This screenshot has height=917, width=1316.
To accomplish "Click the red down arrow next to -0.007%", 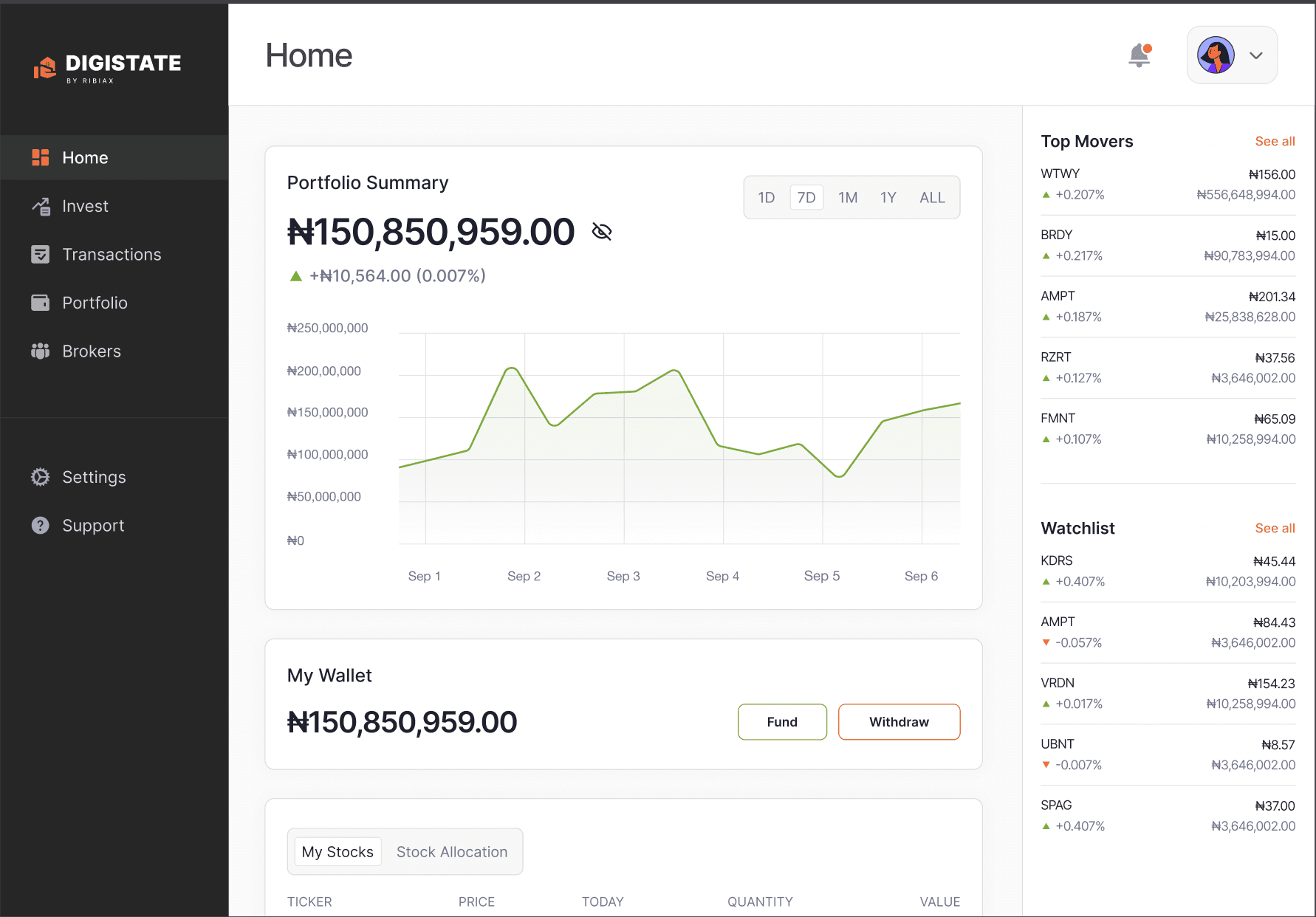I will coord(1046,765).
